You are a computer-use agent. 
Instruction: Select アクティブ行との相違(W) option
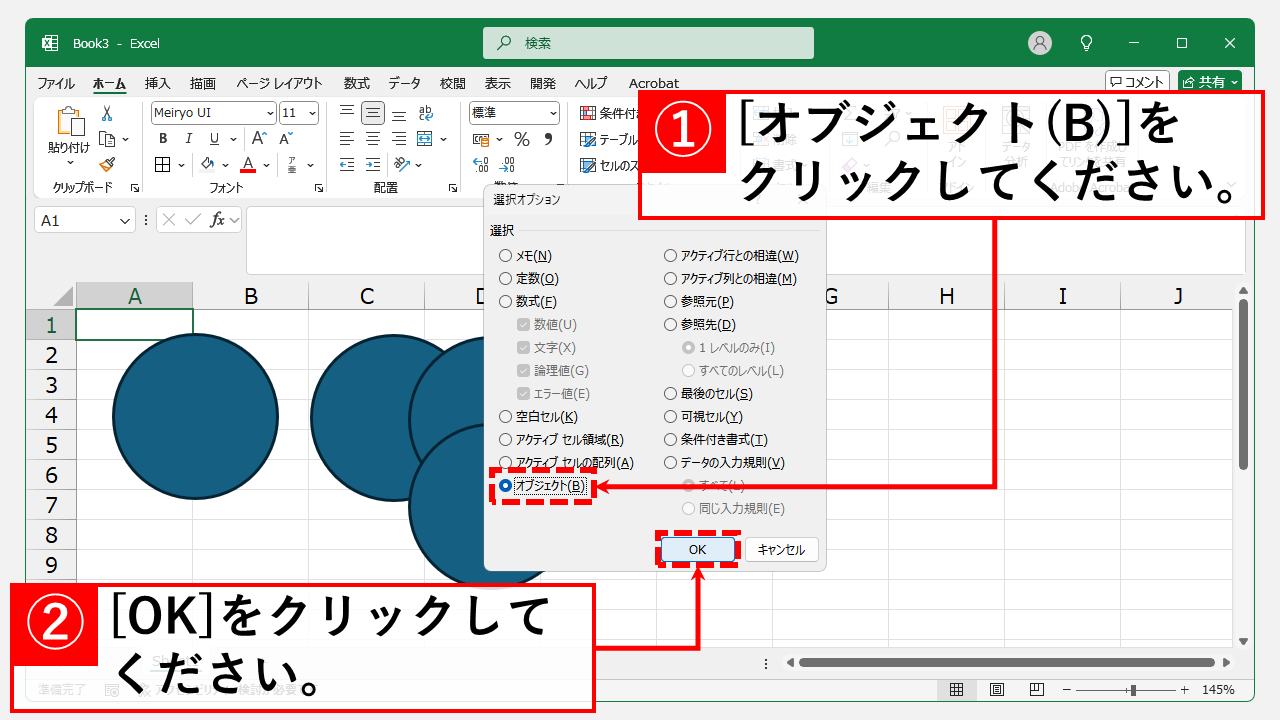click(x=670, y=256)
